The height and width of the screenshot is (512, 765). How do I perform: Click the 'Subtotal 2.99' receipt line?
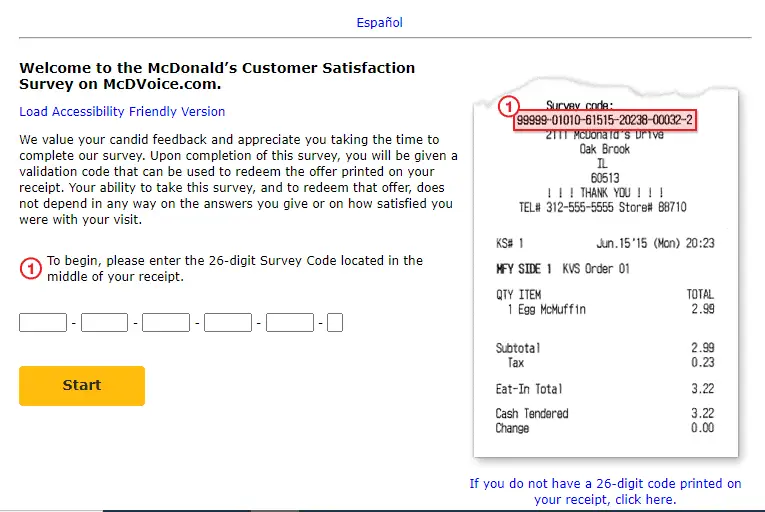(605, 348)
